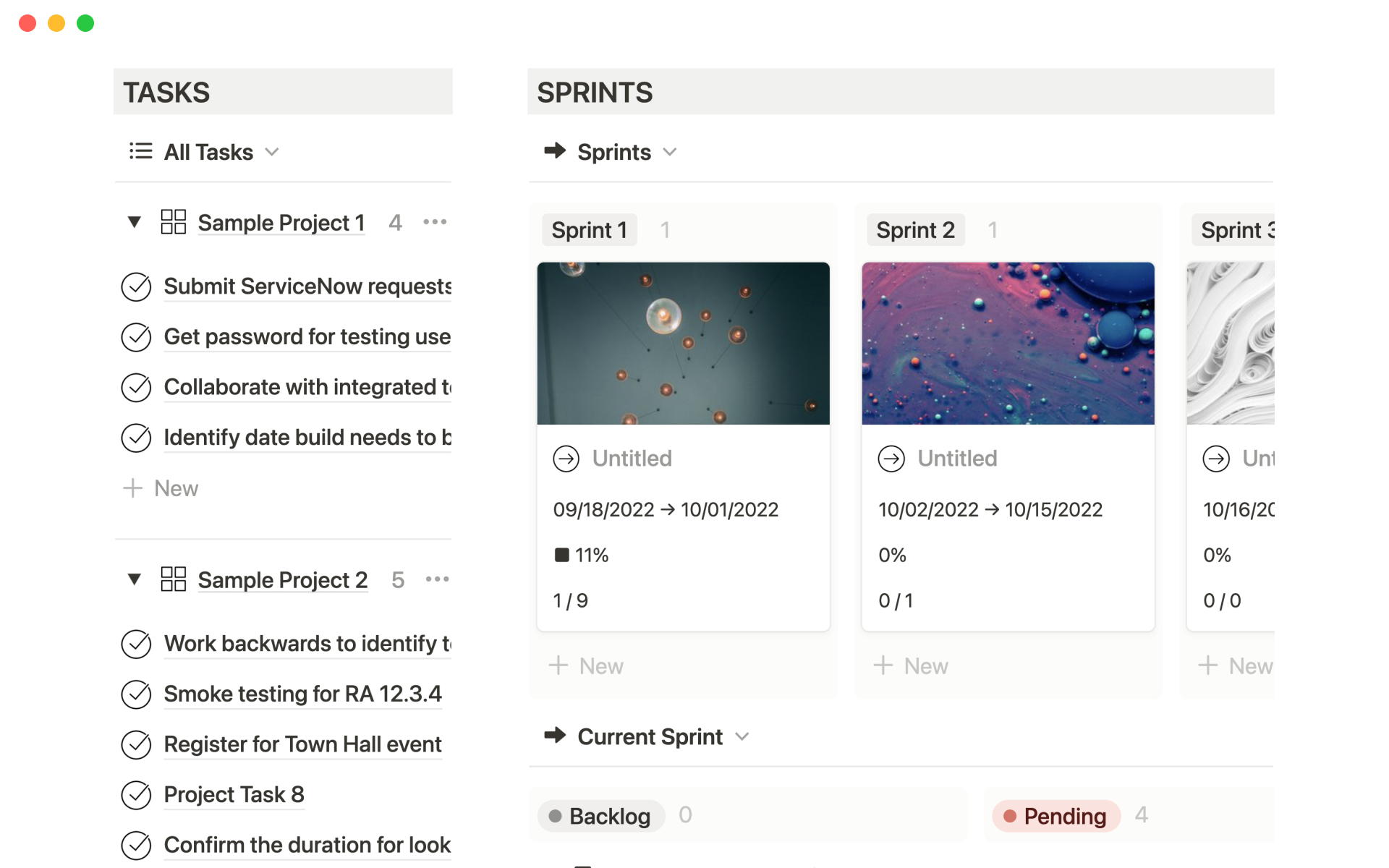The image size is (1389, 868).
Task: Open Sample Project 1 options ellipsis
Action: [x=435, y=222]
